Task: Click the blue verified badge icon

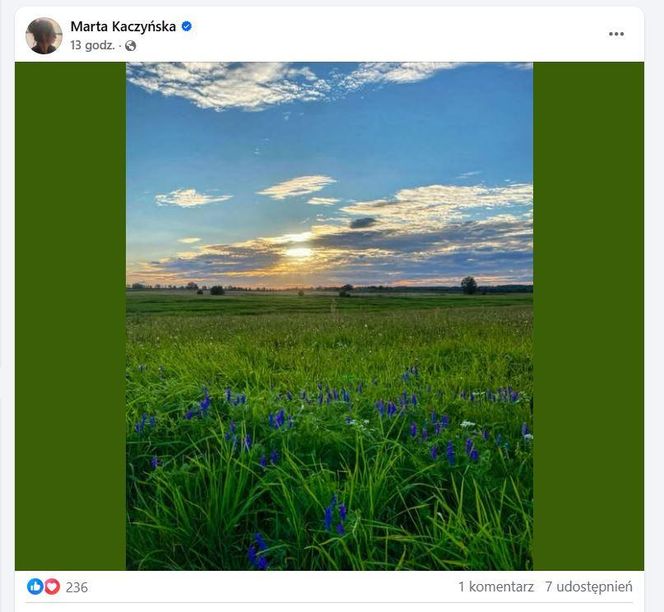Action: (x=186, y=26)
